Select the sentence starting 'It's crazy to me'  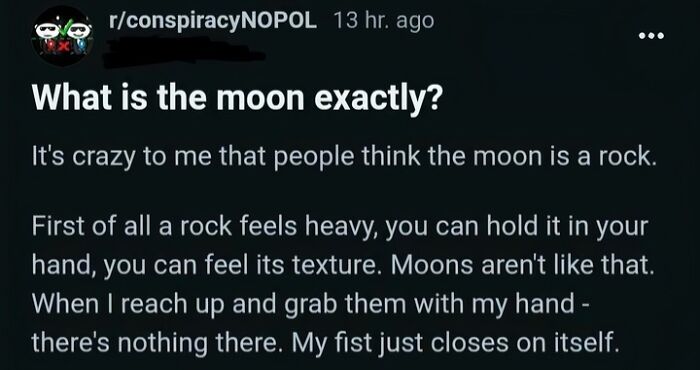344,158
